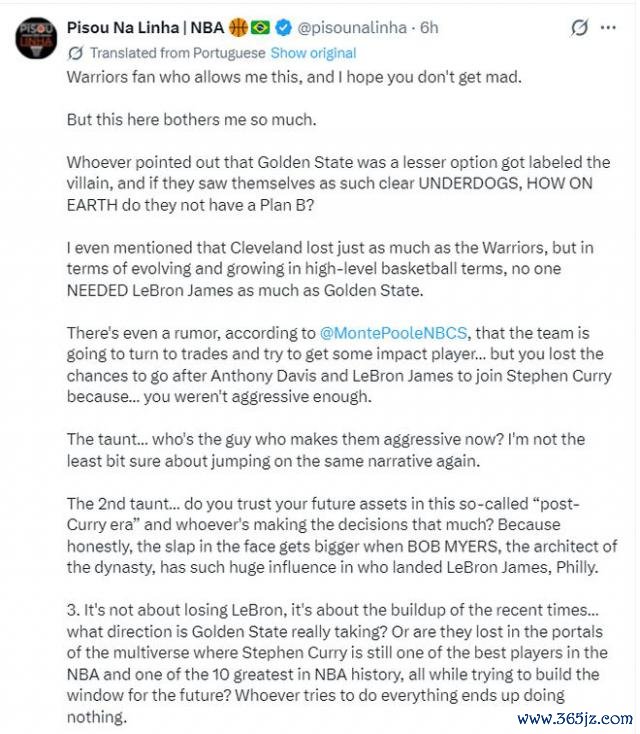Viewport: 640px width, 734px height.
Task: Select the 'Pisou Na Linha | NBA' display name
Action: 146,28
